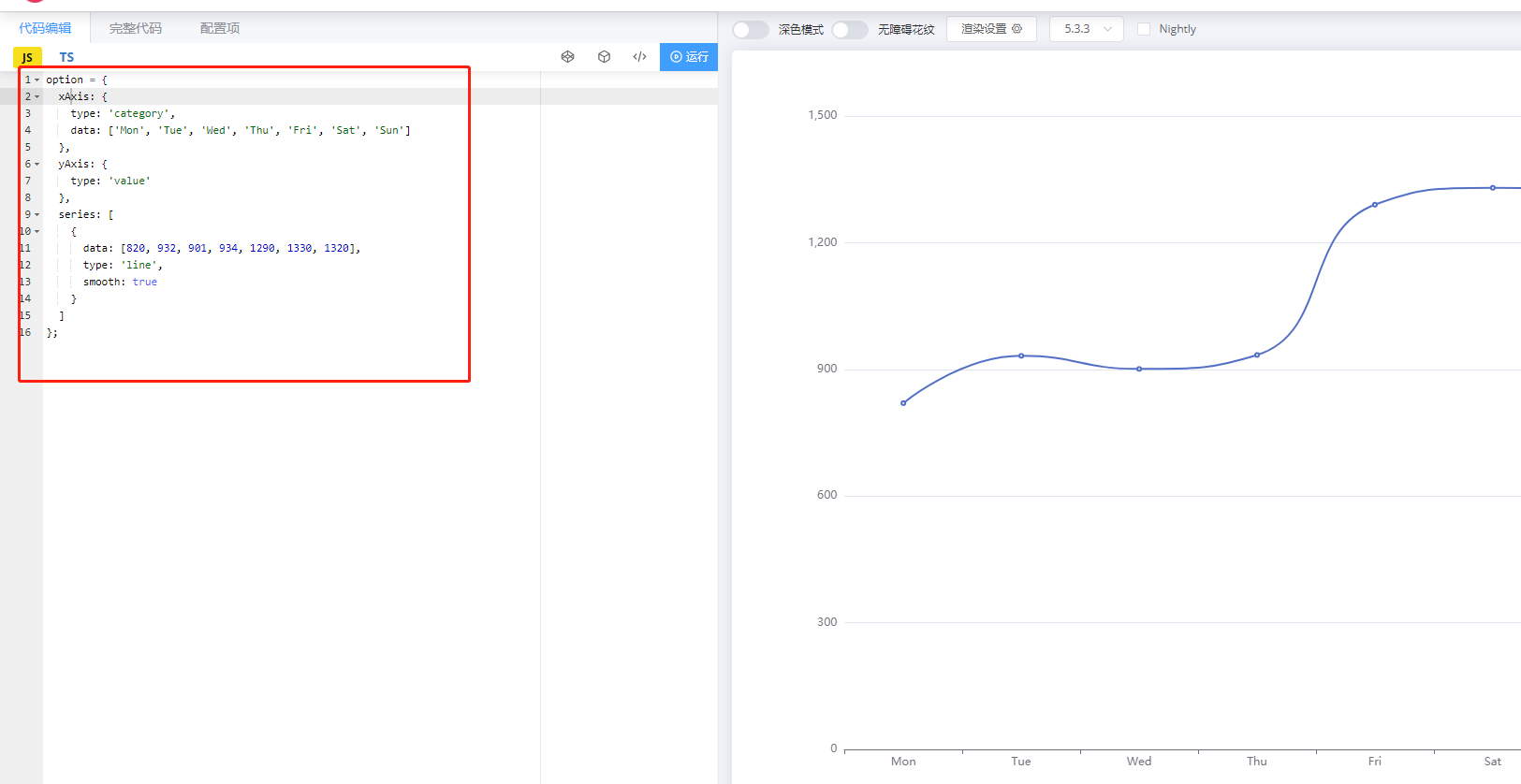Open the 5.3.3 version dropdown
Screen dimensions: 1521x784
pyautogui.click(x=1087, y=29)
